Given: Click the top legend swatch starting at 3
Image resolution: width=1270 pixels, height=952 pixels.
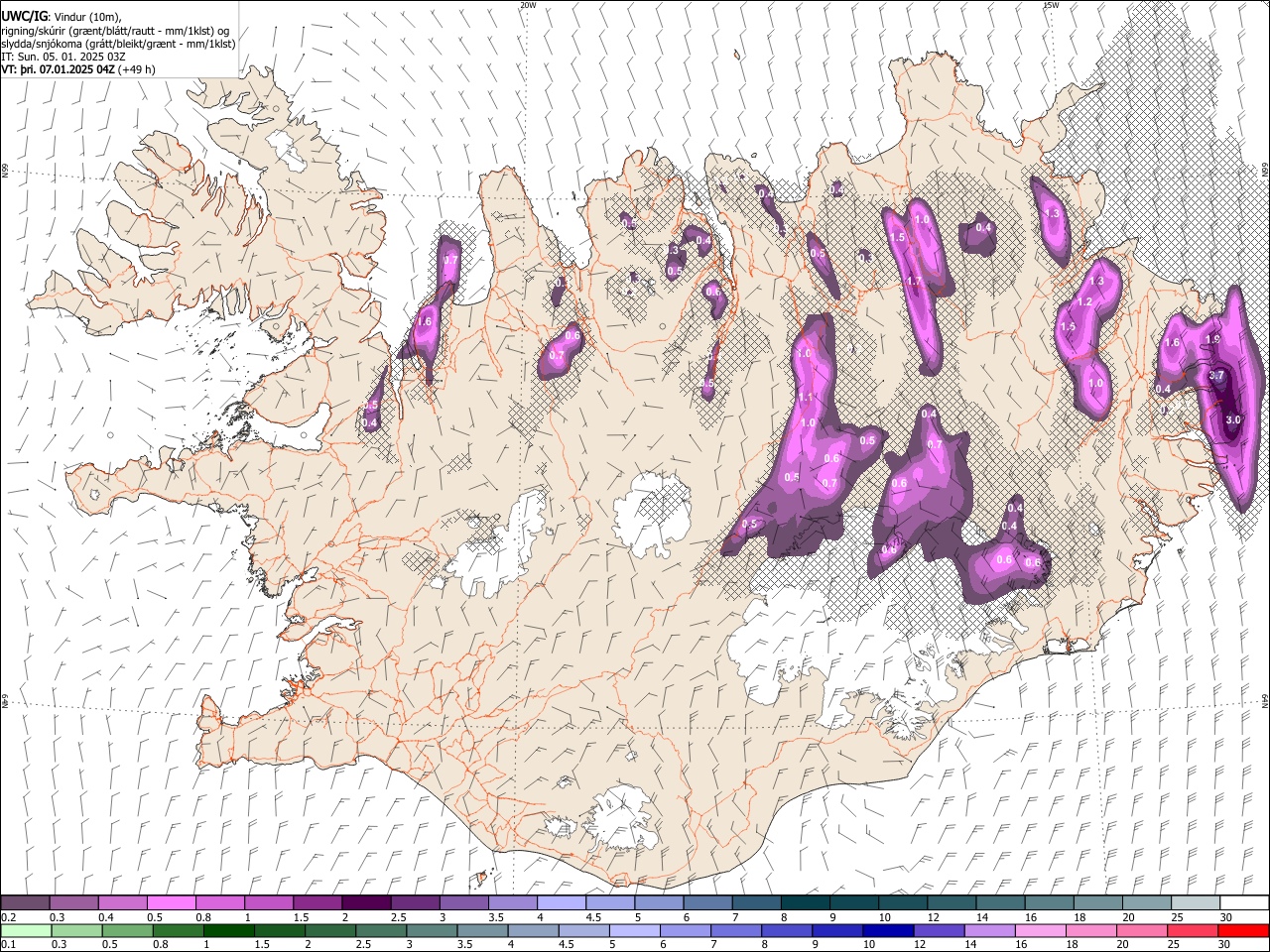Looking at the screenshot, I should (x=463, y=903).
